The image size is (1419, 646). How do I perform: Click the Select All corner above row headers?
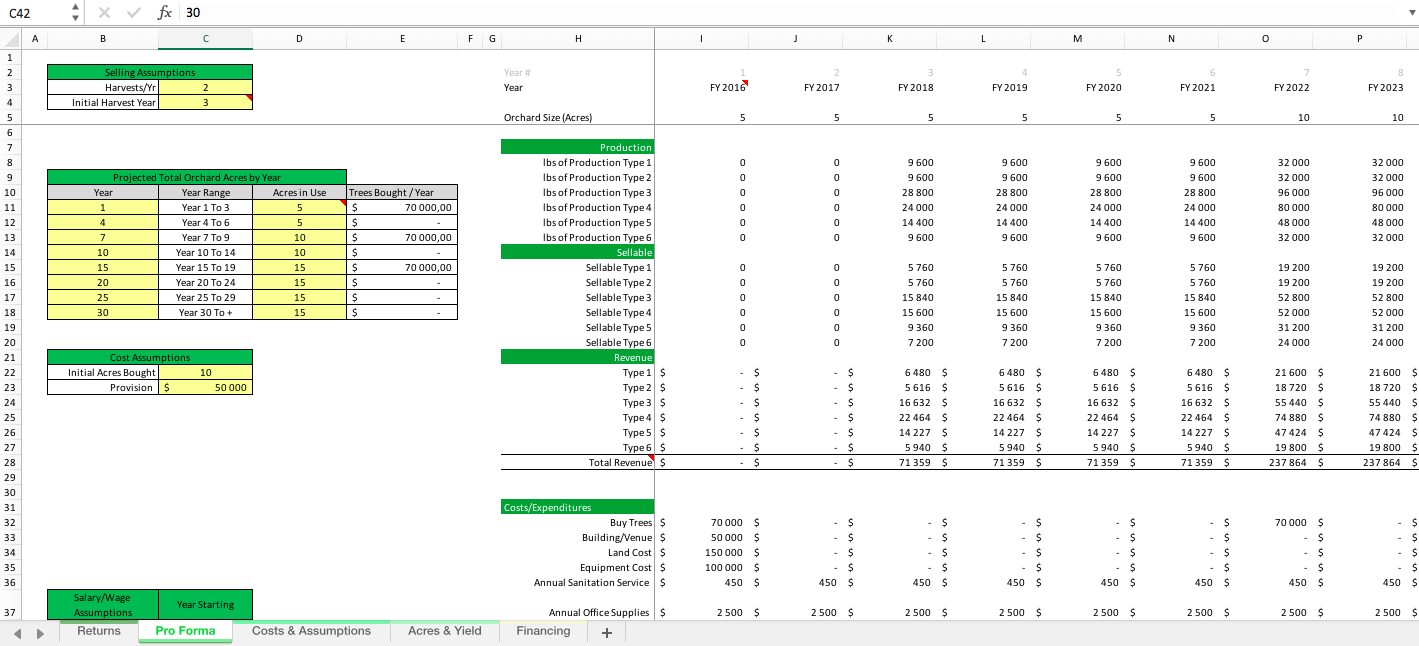[x=8, y=38]
